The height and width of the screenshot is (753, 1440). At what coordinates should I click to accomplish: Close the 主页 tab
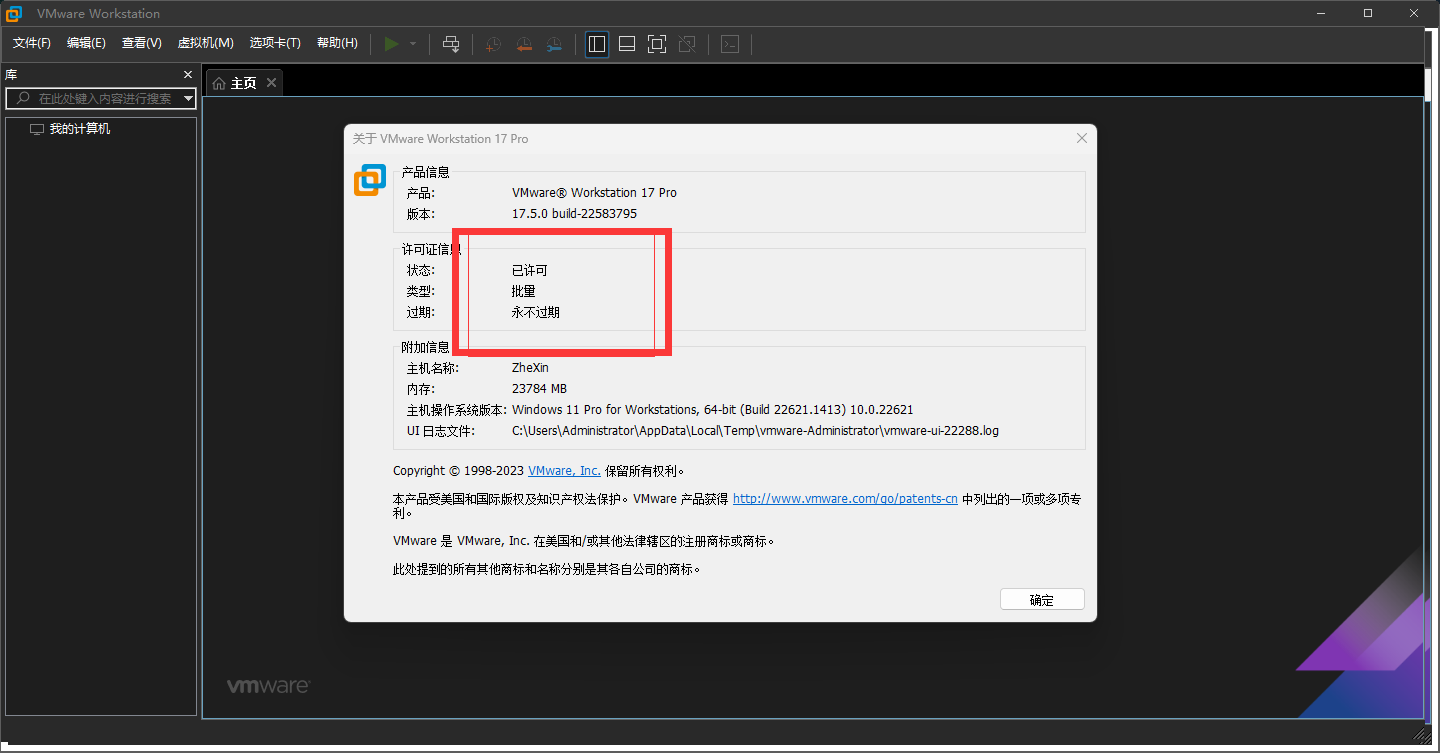(271, 82)
